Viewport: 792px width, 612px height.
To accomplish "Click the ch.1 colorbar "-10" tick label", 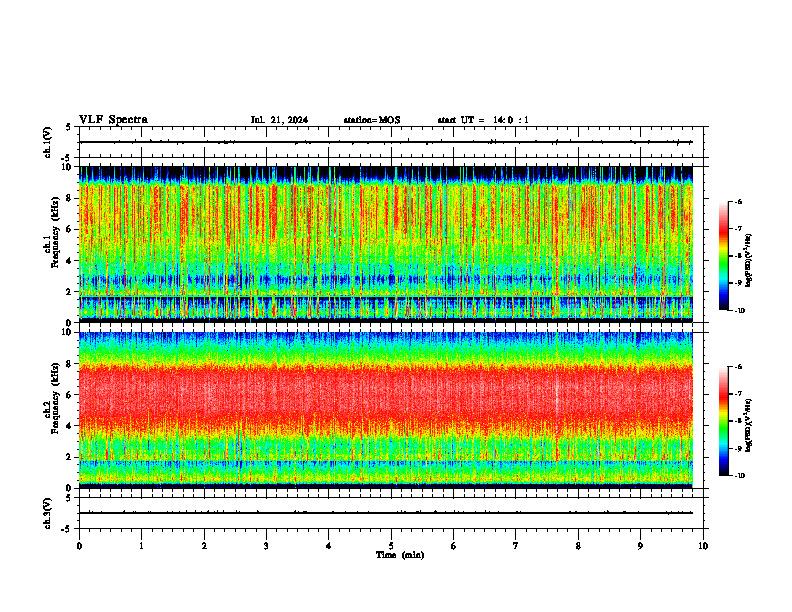I will 739,311.
